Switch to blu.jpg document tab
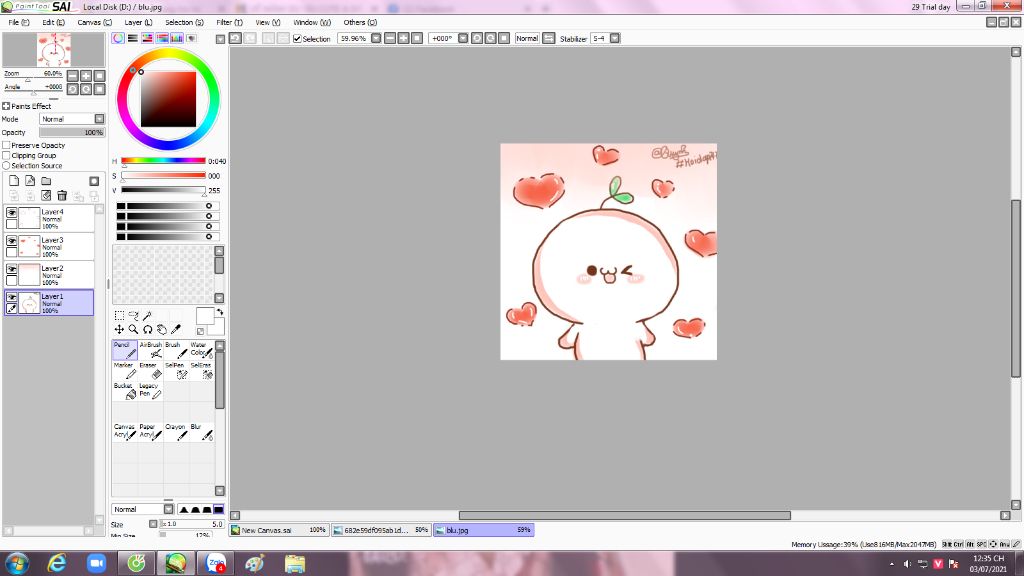This screenshot has width=1024, height=576. 483,530
